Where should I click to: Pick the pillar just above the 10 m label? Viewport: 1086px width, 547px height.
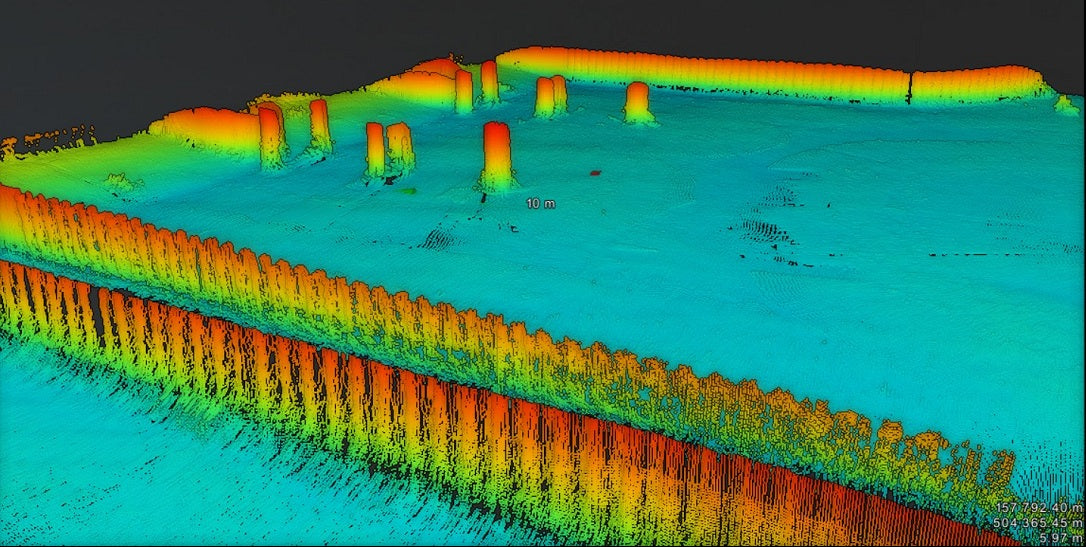click(x=497, y=154)
